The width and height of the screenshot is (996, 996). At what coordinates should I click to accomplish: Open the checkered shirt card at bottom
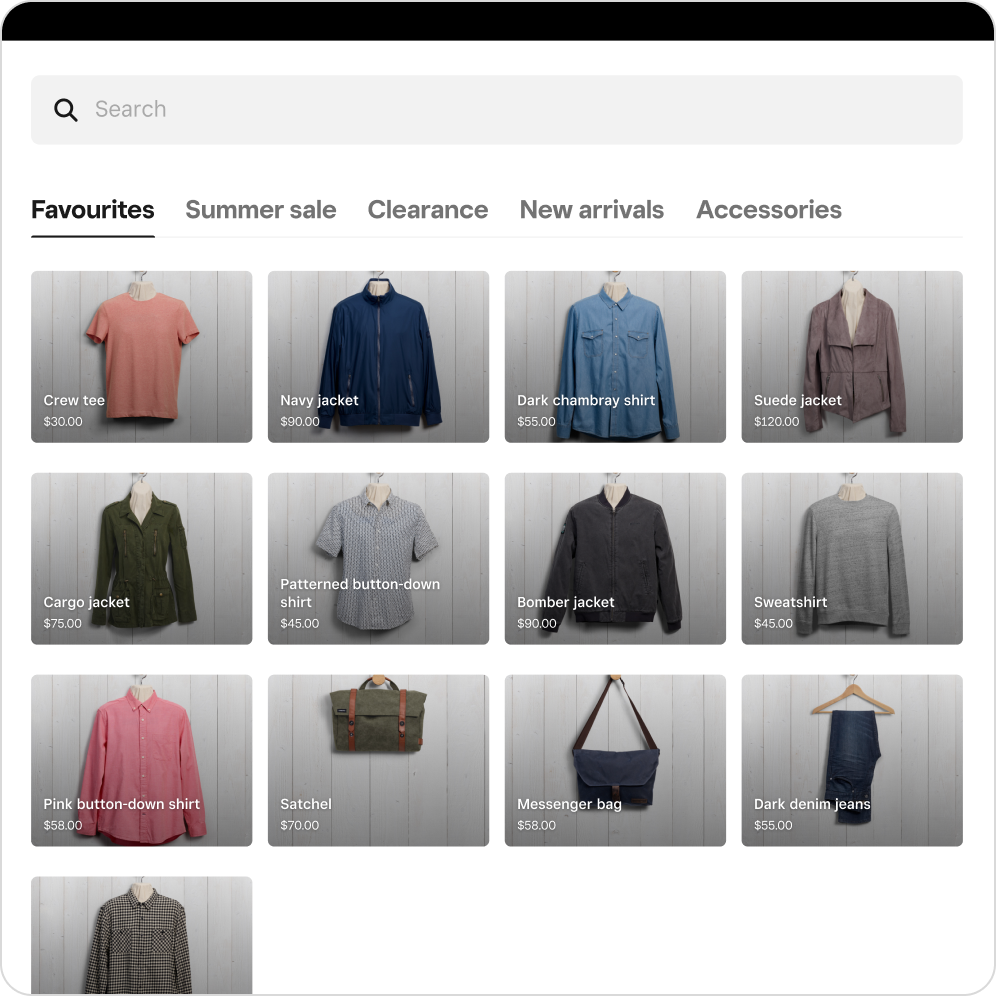click(142, 936)
